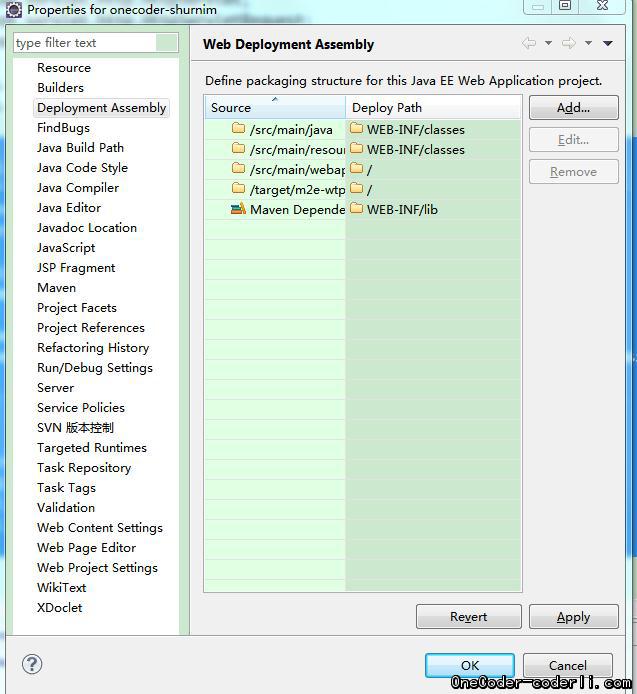
Task: Go to Targeted Runtimes settings
Action: (92, 448)
